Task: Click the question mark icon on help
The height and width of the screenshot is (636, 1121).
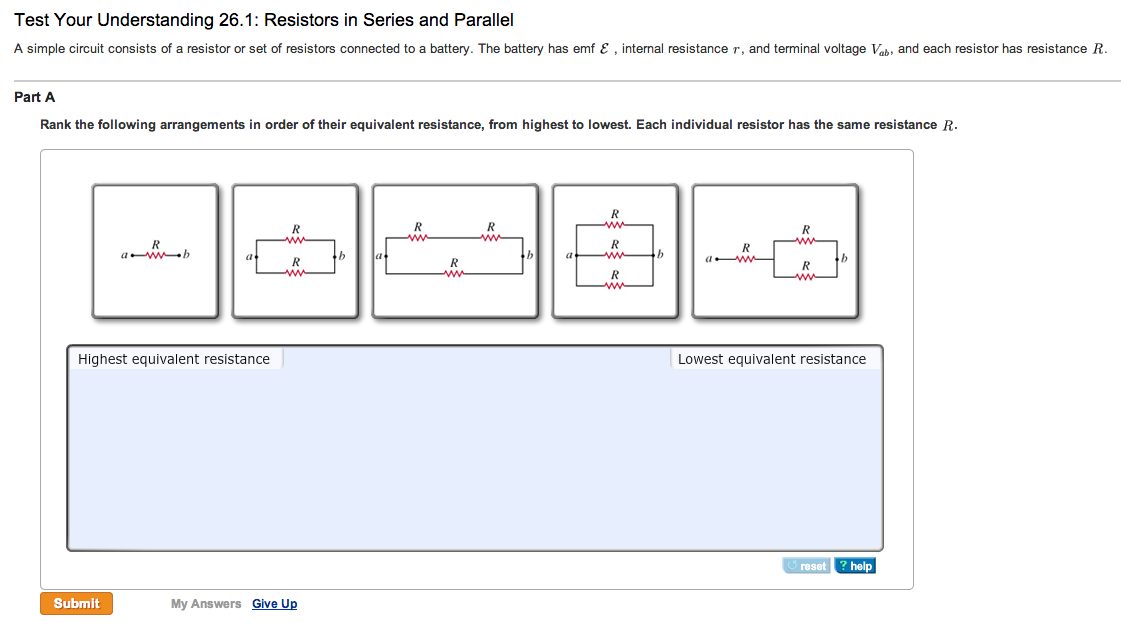Action: pos(843,565)
